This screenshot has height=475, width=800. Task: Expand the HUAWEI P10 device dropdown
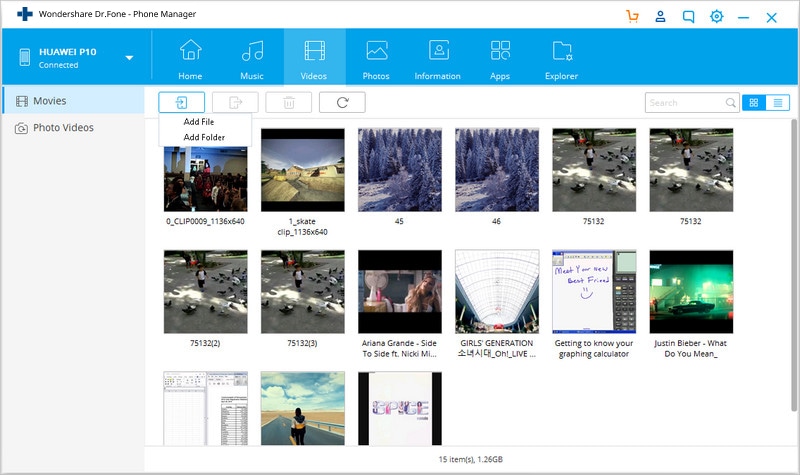tap(129, 58)
